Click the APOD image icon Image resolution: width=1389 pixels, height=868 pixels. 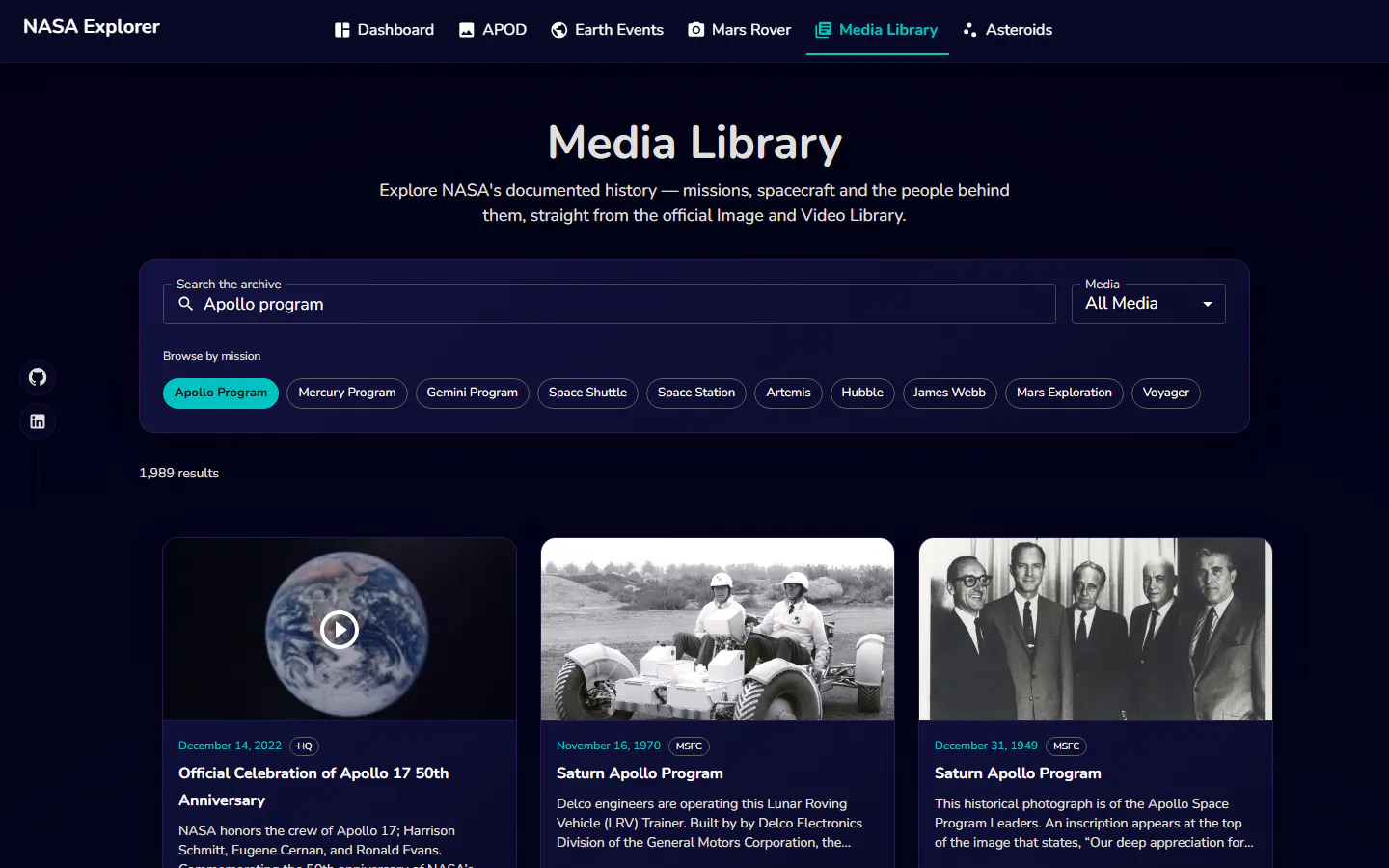click(x=467, y=30)
